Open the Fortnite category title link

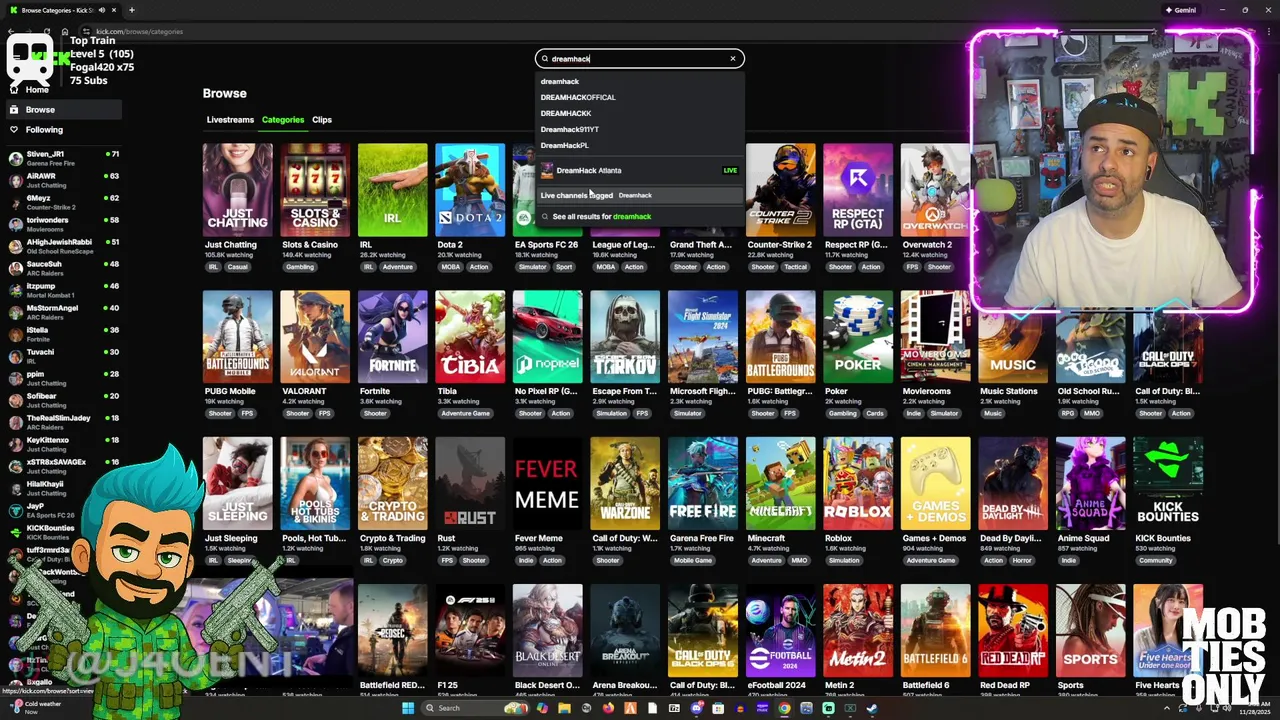(375, 391)
